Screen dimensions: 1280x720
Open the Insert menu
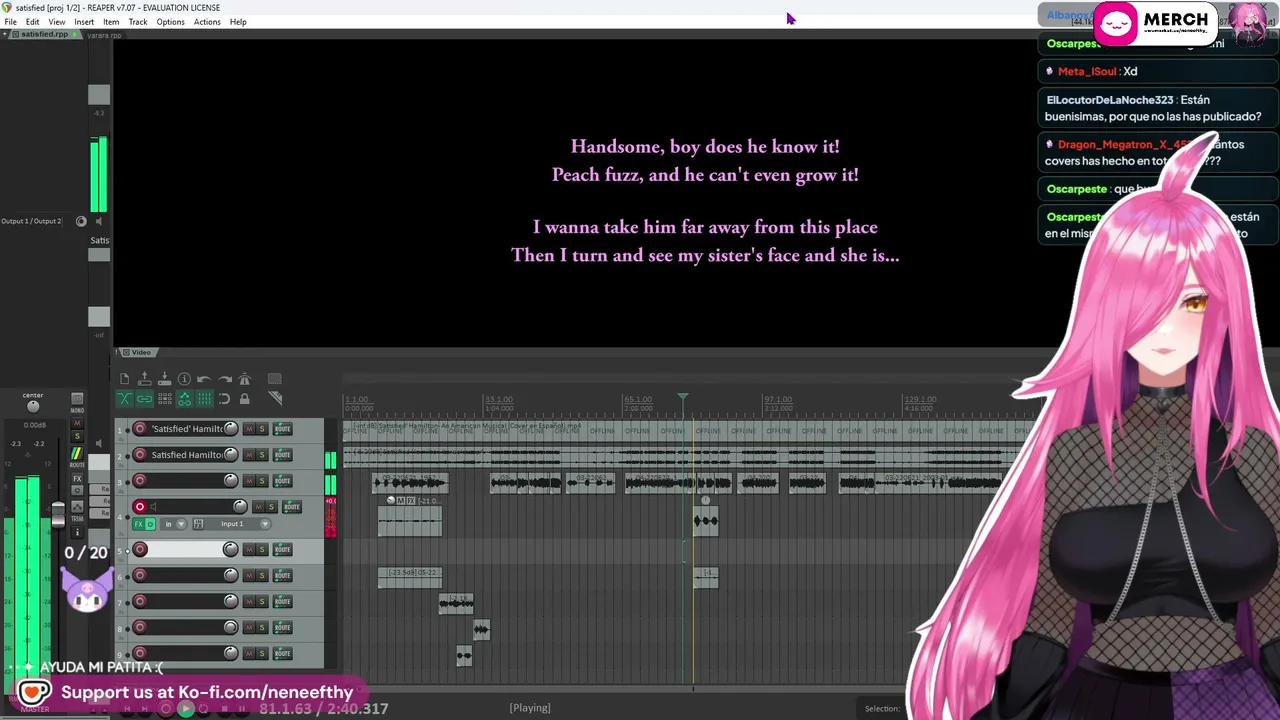[x=84, y=22]
